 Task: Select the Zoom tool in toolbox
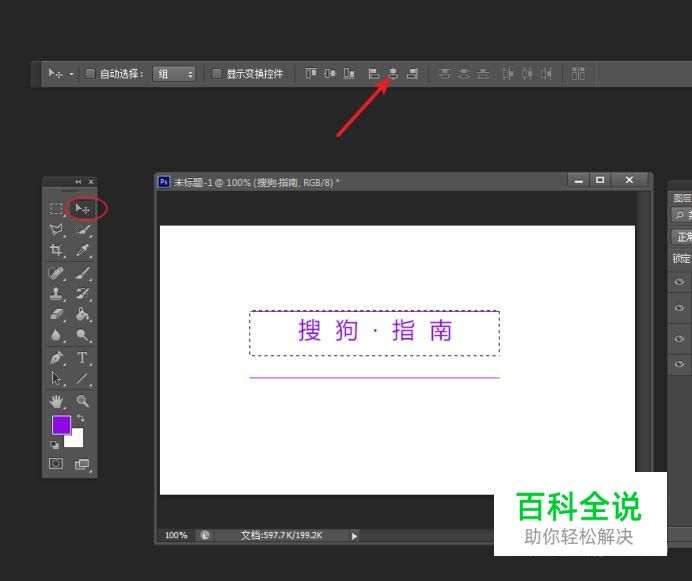point(83,401)
